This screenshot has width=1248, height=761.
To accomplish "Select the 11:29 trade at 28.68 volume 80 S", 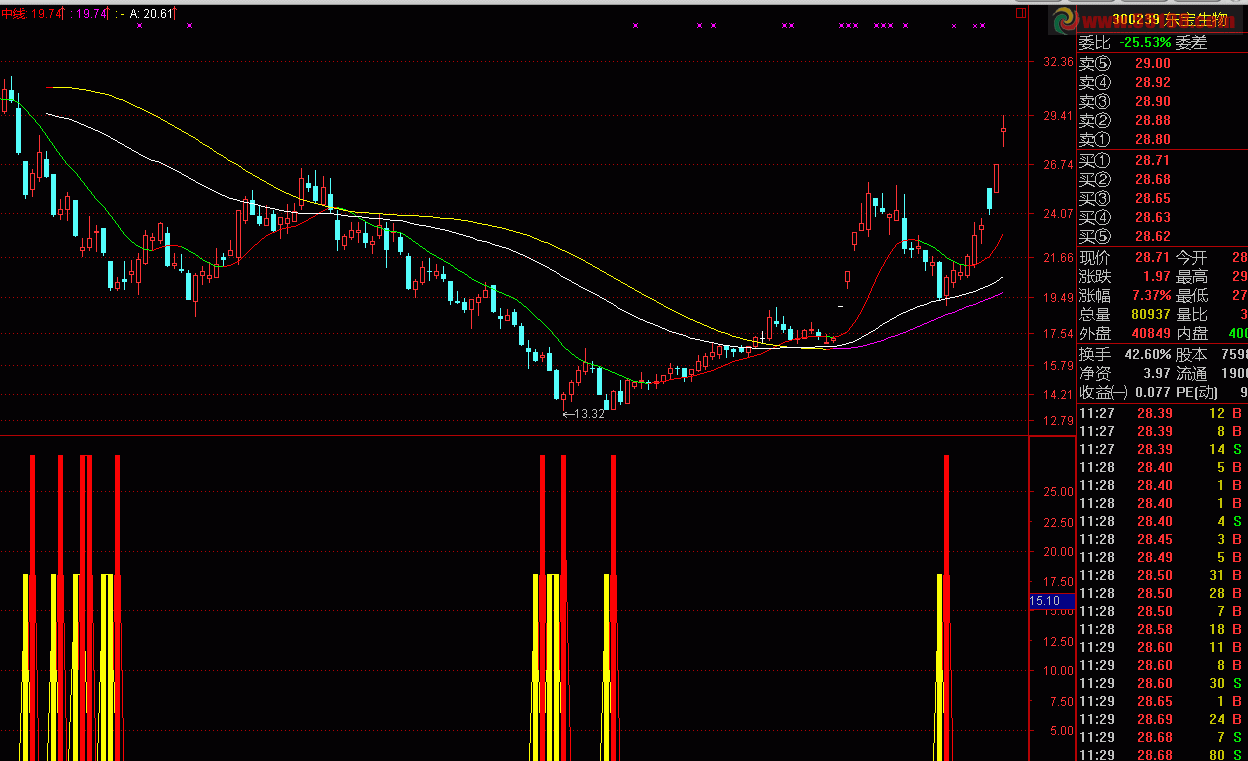I will coord(1162,755).
